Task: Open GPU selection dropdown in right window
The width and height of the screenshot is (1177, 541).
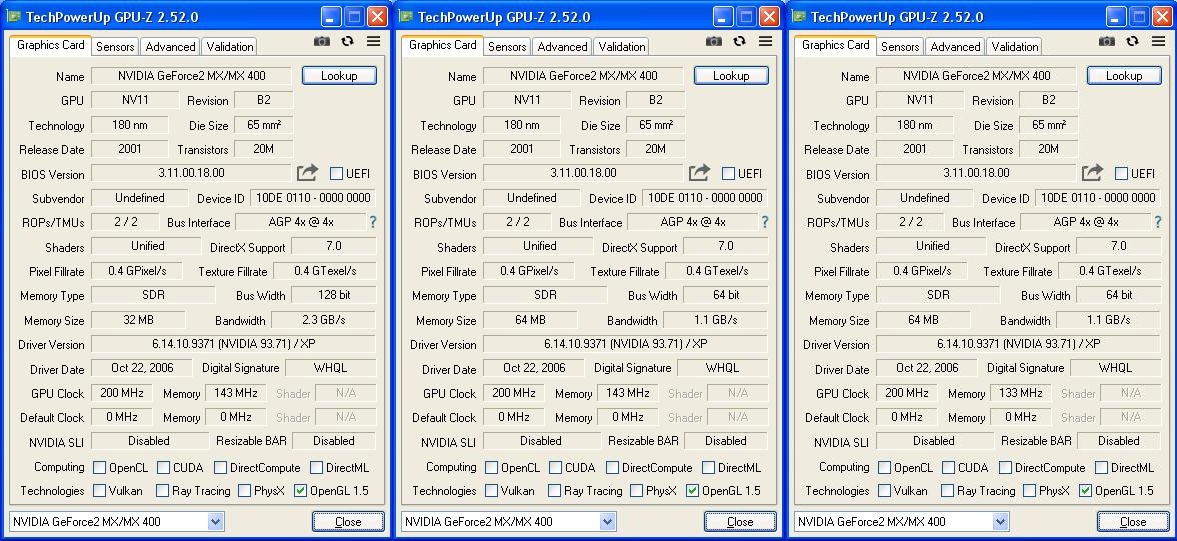Action: point(1001,521)
